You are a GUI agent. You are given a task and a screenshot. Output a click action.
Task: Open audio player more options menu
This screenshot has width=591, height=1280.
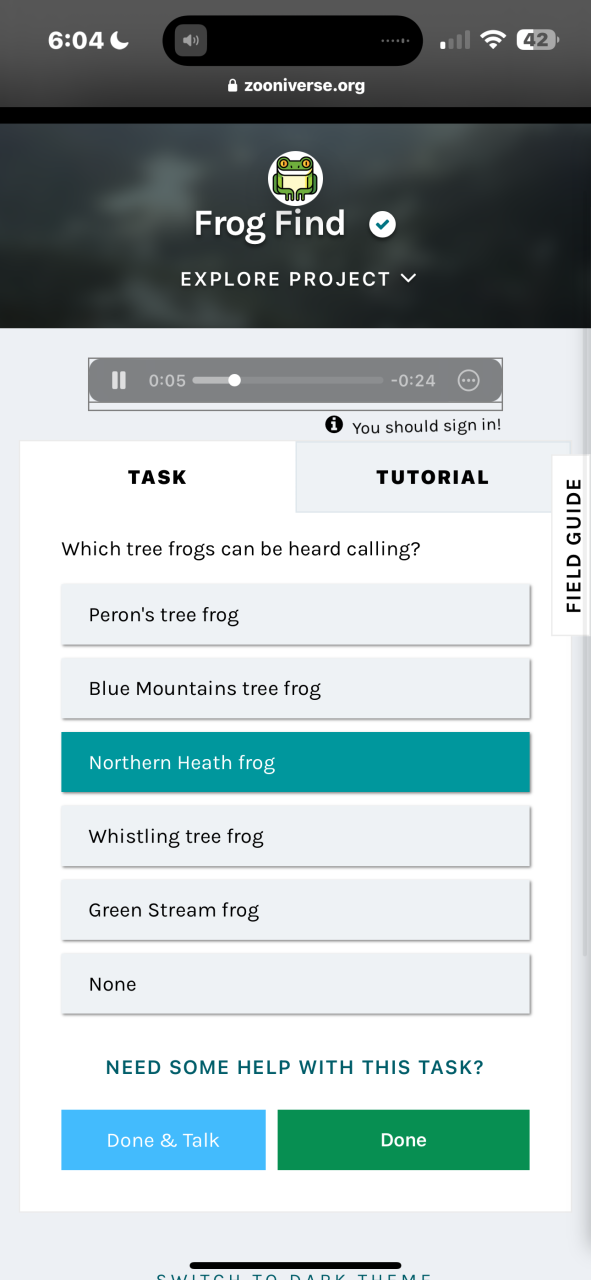[469, 380]
